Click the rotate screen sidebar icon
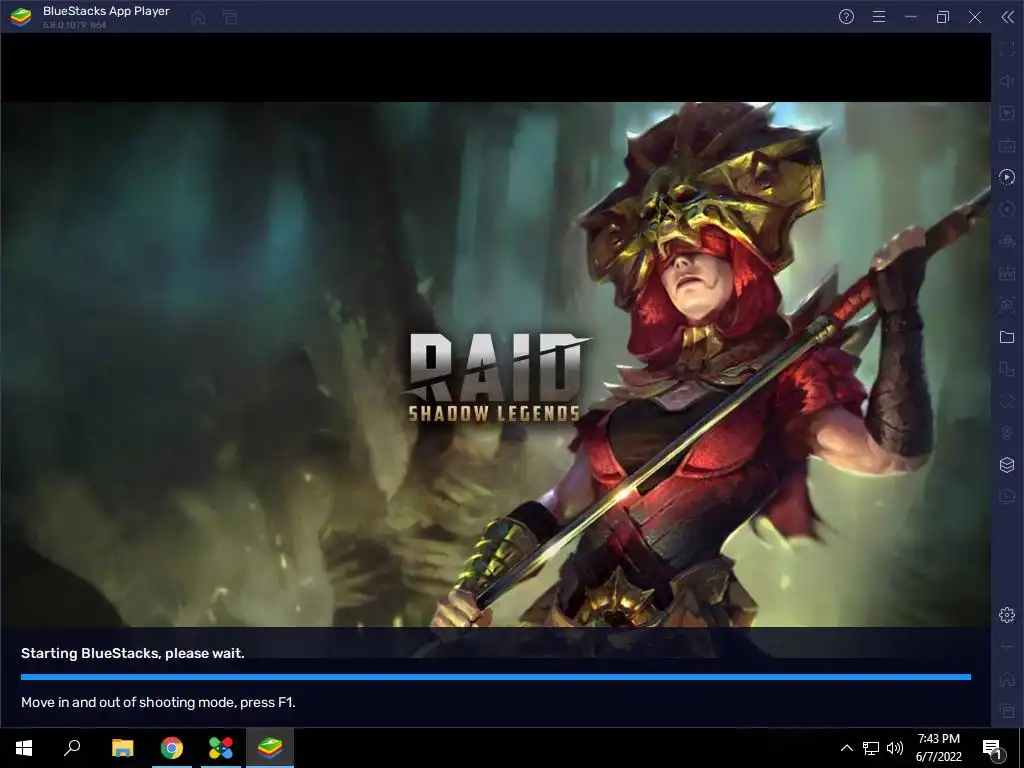The image size is (1024, 768). pyautogui.click(x=1007, y=369)
